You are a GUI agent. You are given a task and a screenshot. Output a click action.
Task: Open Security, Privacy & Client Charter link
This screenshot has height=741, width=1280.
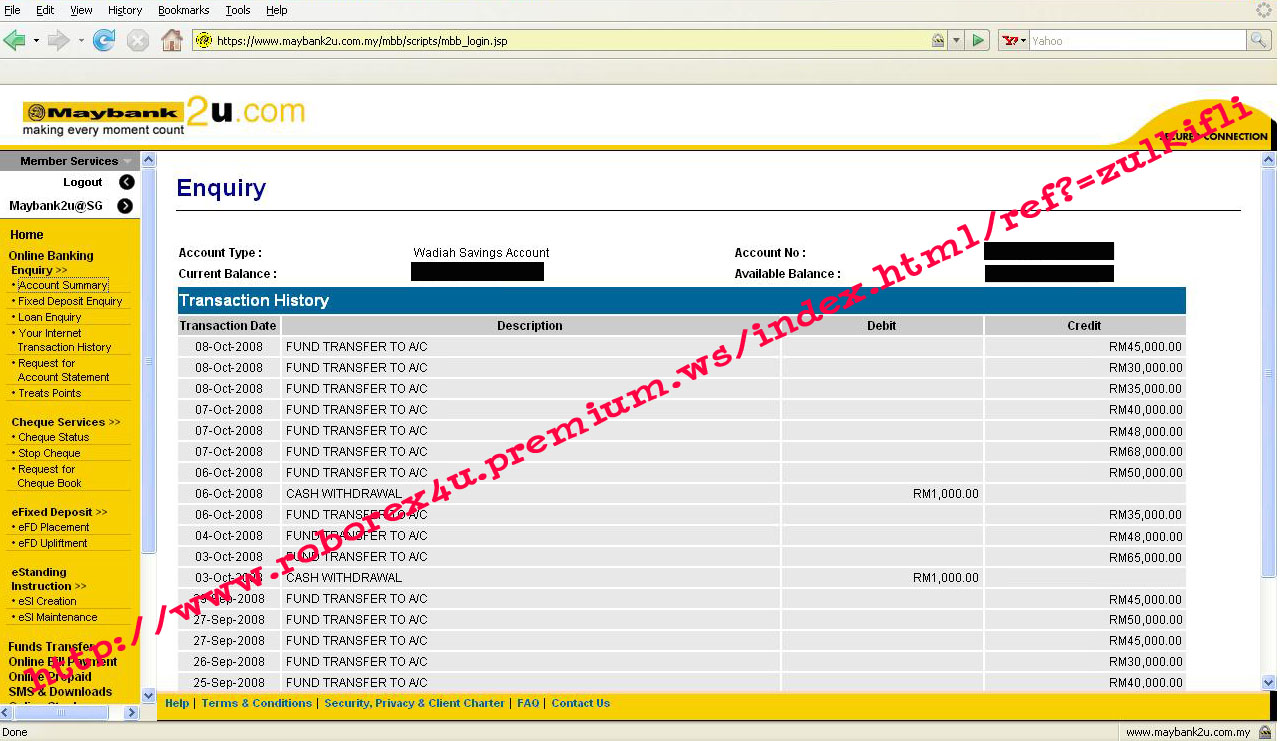[x=414, y=703]
